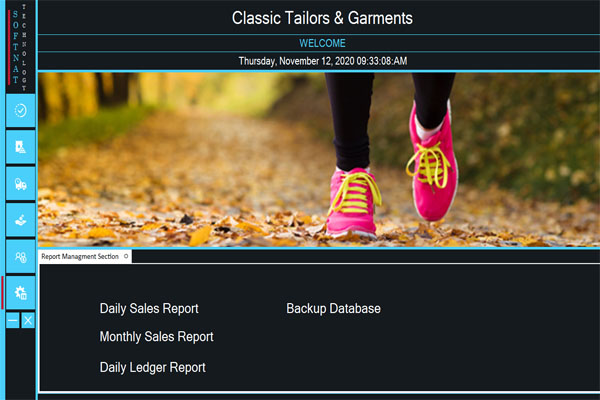The image size is (600, 400).
Task: Open the checkmark circle sidebar icon
Action: [x=21, y=111]
